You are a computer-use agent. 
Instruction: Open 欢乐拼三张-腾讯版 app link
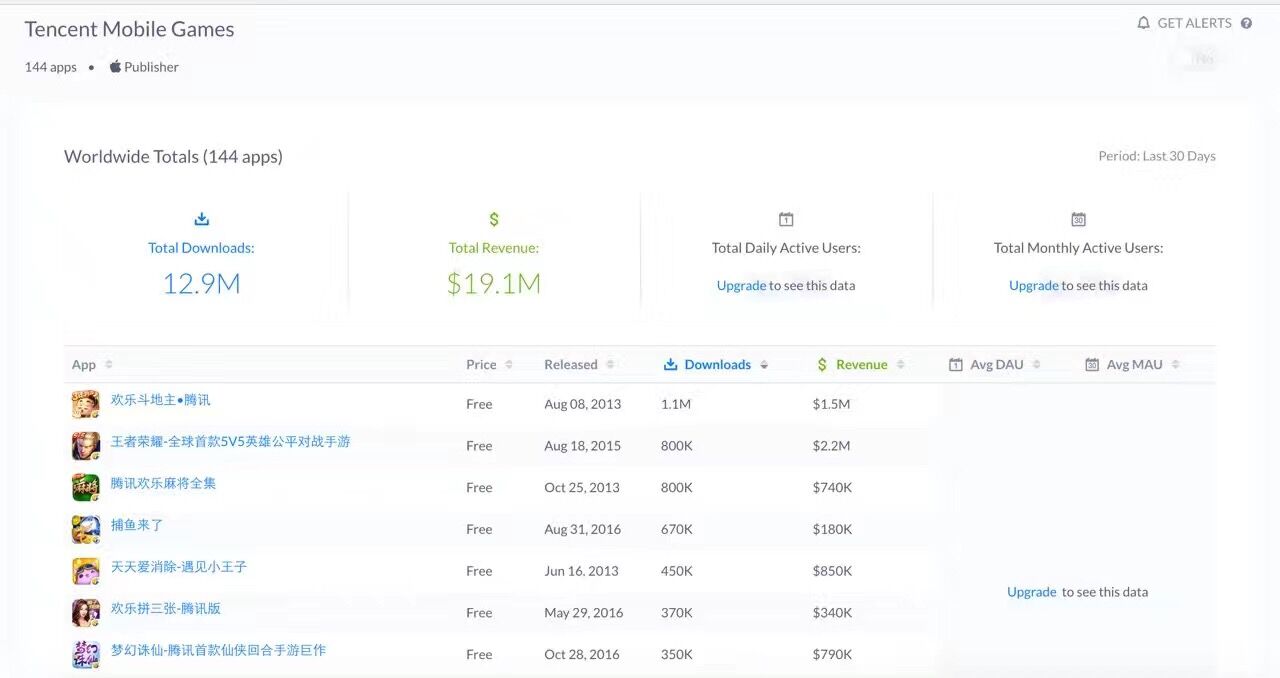pyautogui.click(x=166, y=608)
